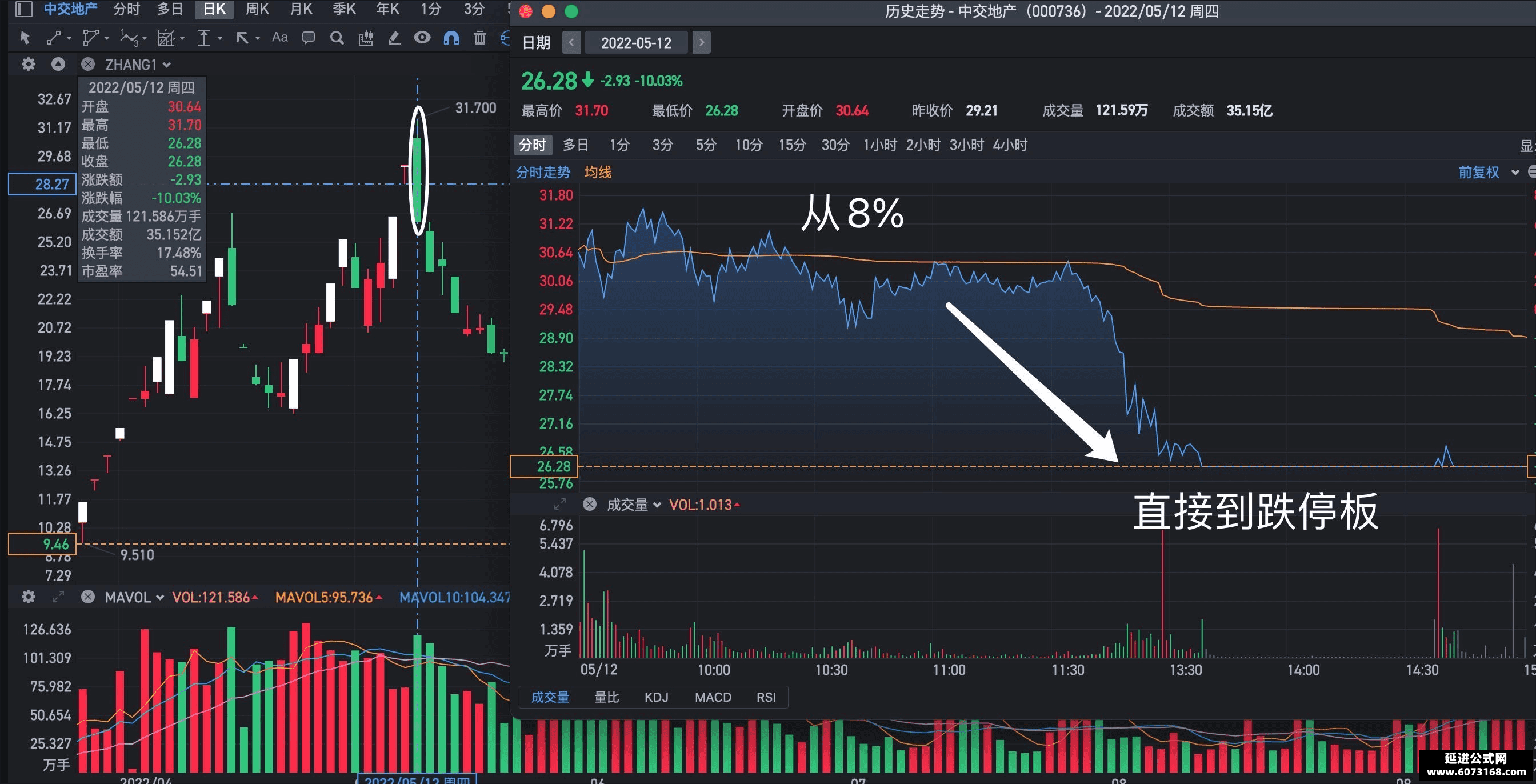1536x784 pixels.
Task: Choose the arrow cursor pointer tool
Action: point(25,38)
